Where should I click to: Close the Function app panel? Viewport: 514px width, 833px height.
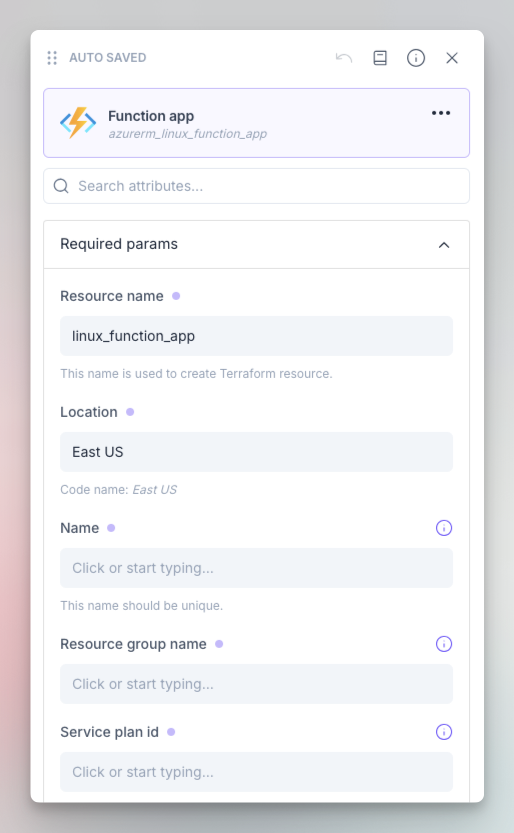(452, 57)
